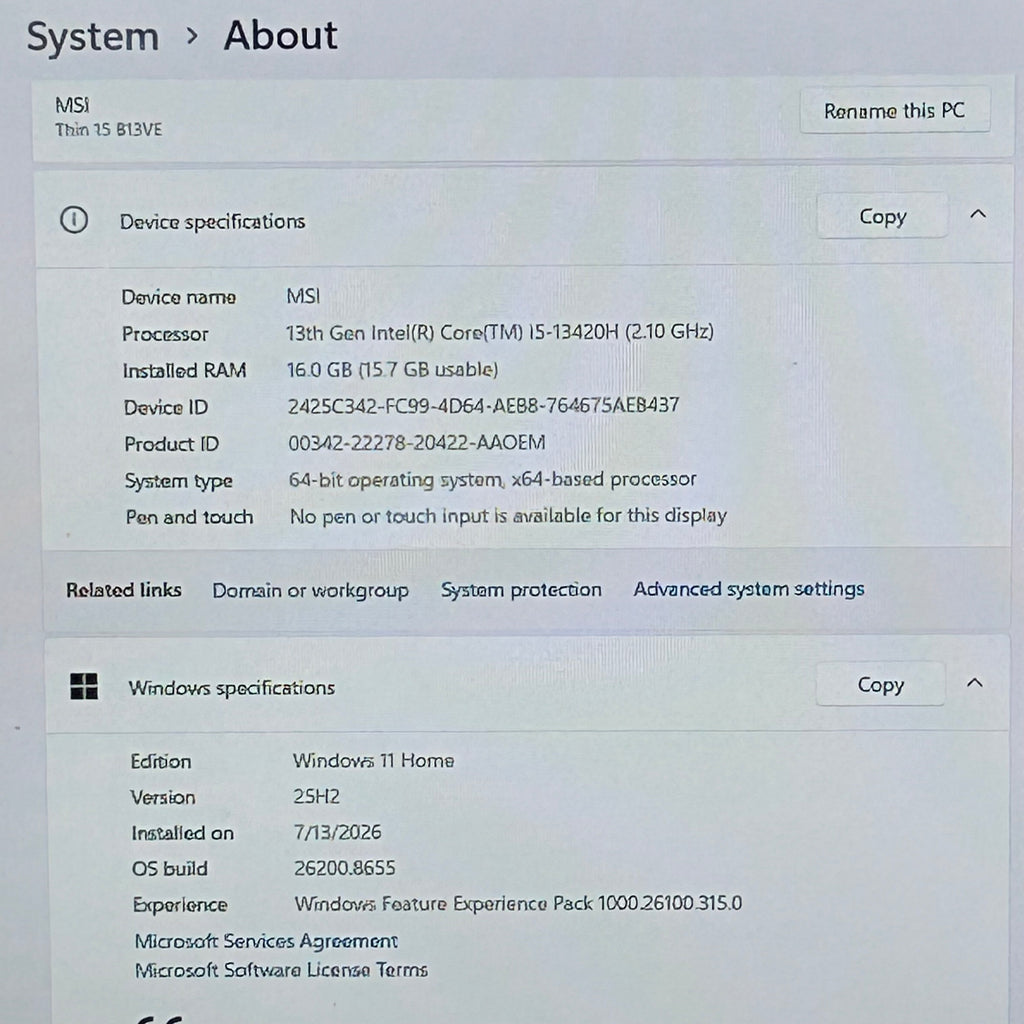Select the Installed on date 7/13/2026

click(338, 832)
